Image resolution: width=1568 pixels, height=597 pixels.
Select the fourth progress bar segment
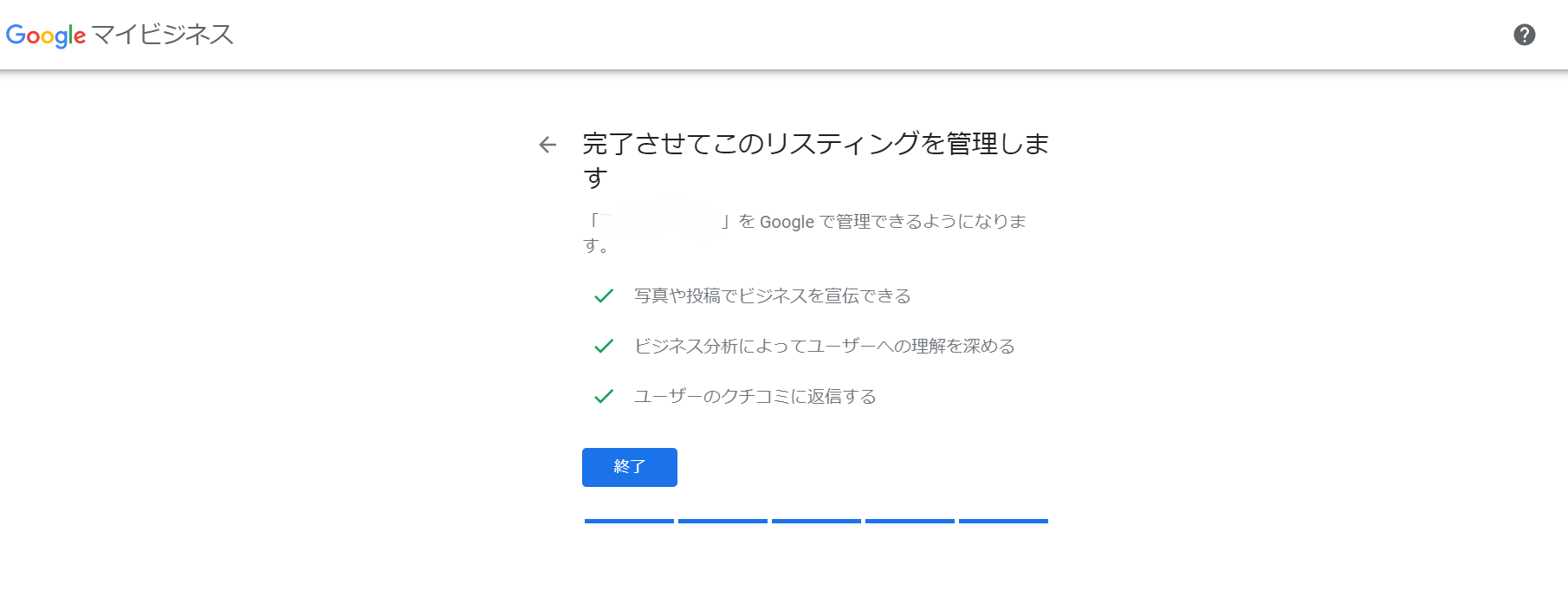coord(910,521)
